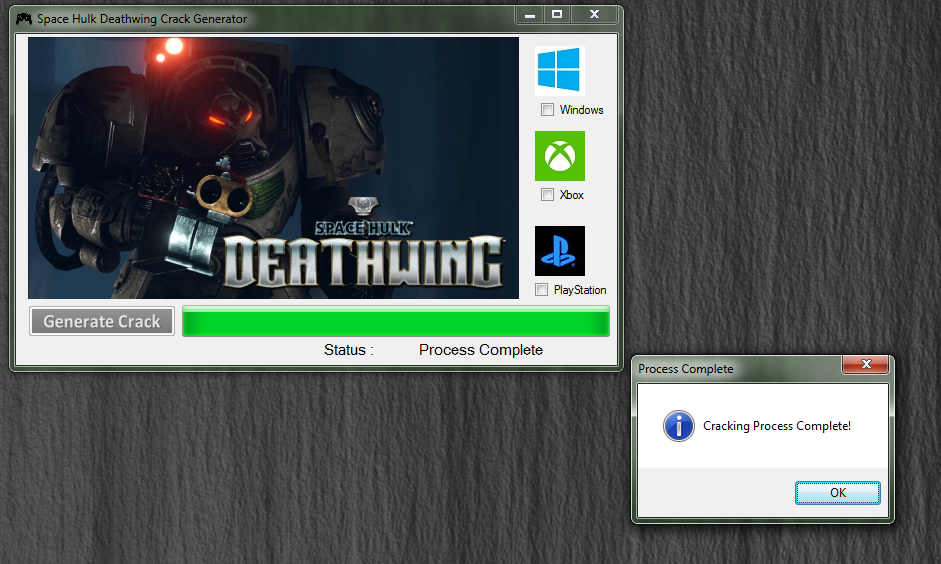Click the gamepad icon in the title bar
The width and height of the screenshot is (941, 564).
coord(24,19)
